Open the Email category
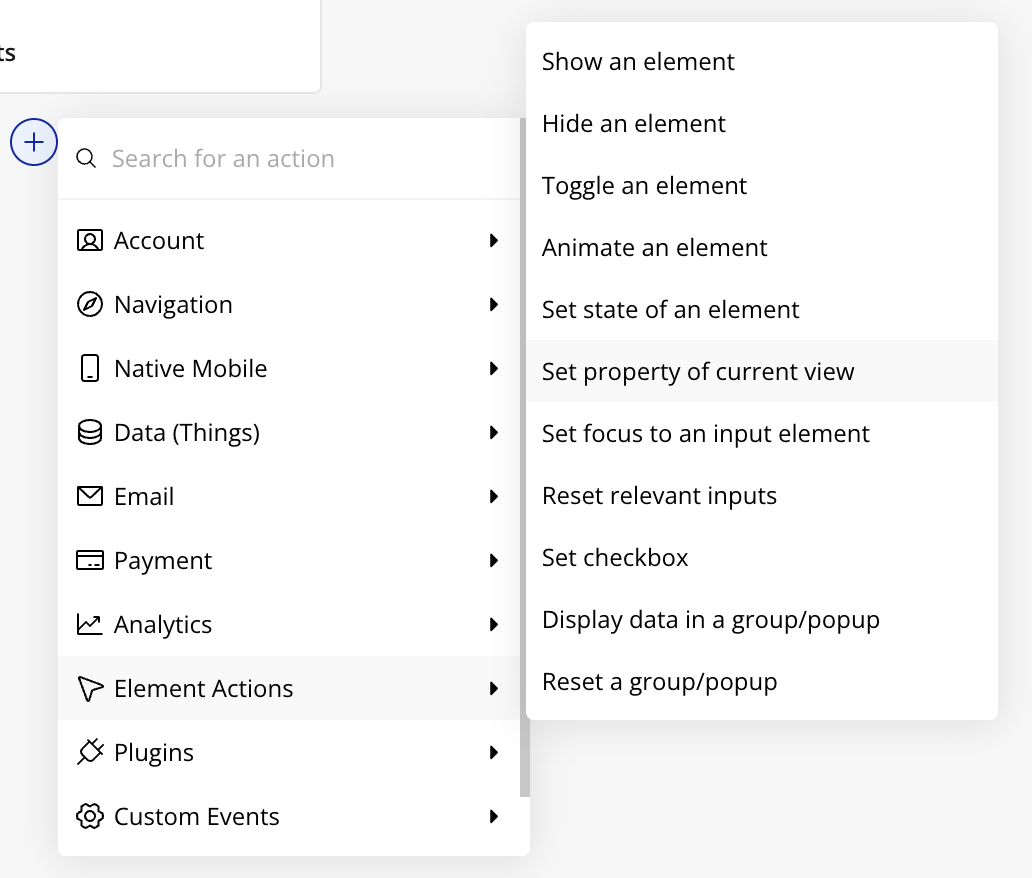Viewport: 1032px width, 878px height. tap(289, 496)
